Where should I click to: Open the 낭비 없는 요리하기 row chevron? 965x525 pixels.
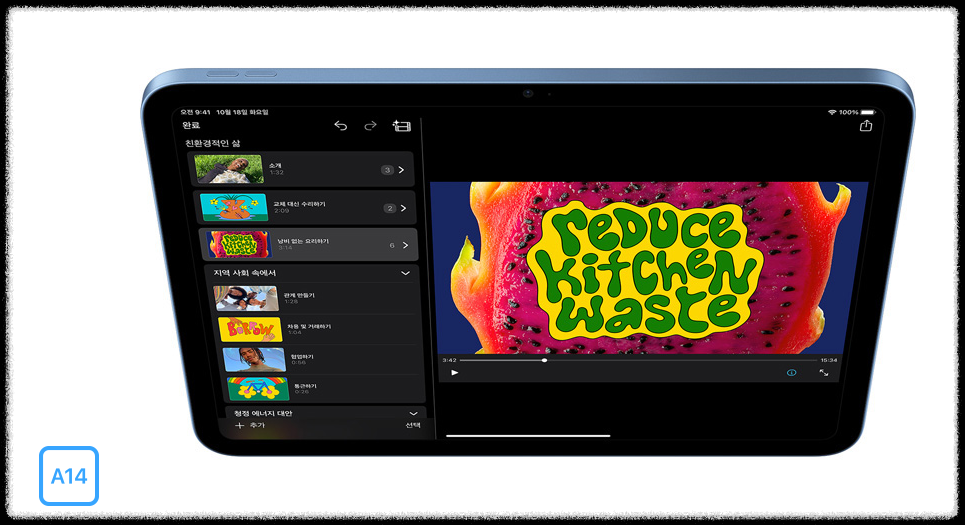click(405, 245)
